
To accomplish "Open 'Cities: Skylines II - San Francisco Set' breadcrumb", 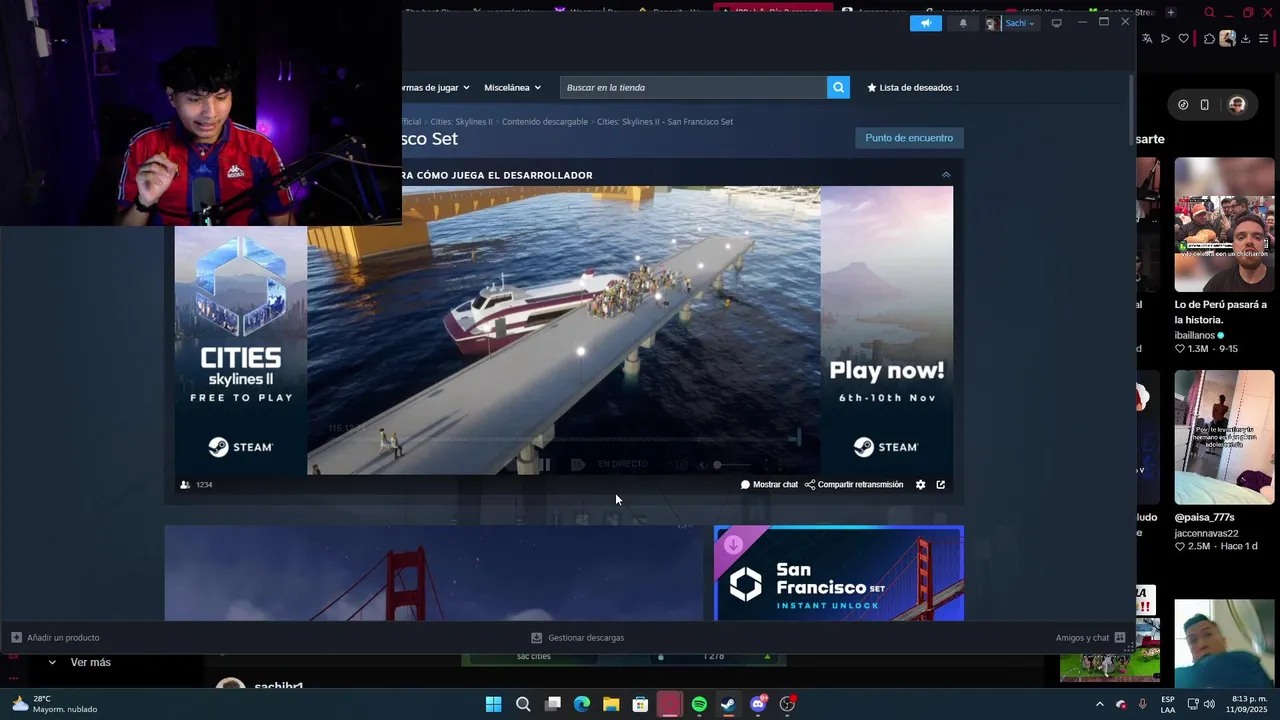I will pos(665,121).
